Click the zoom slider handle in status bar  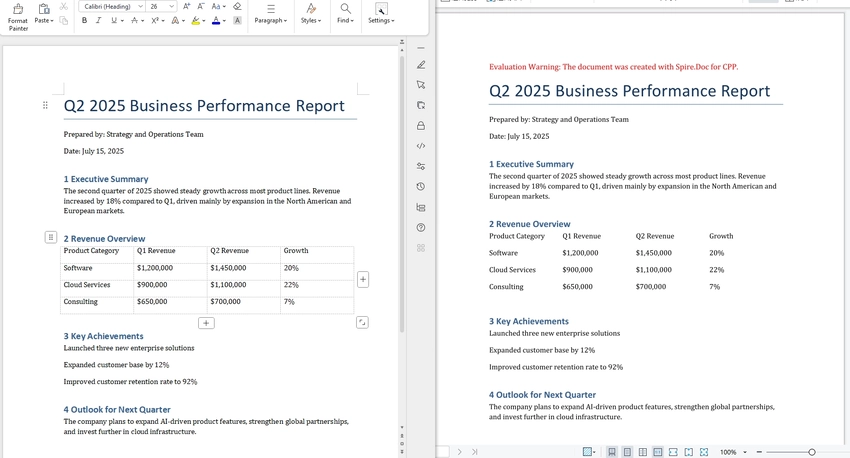[x=811, y=452]
